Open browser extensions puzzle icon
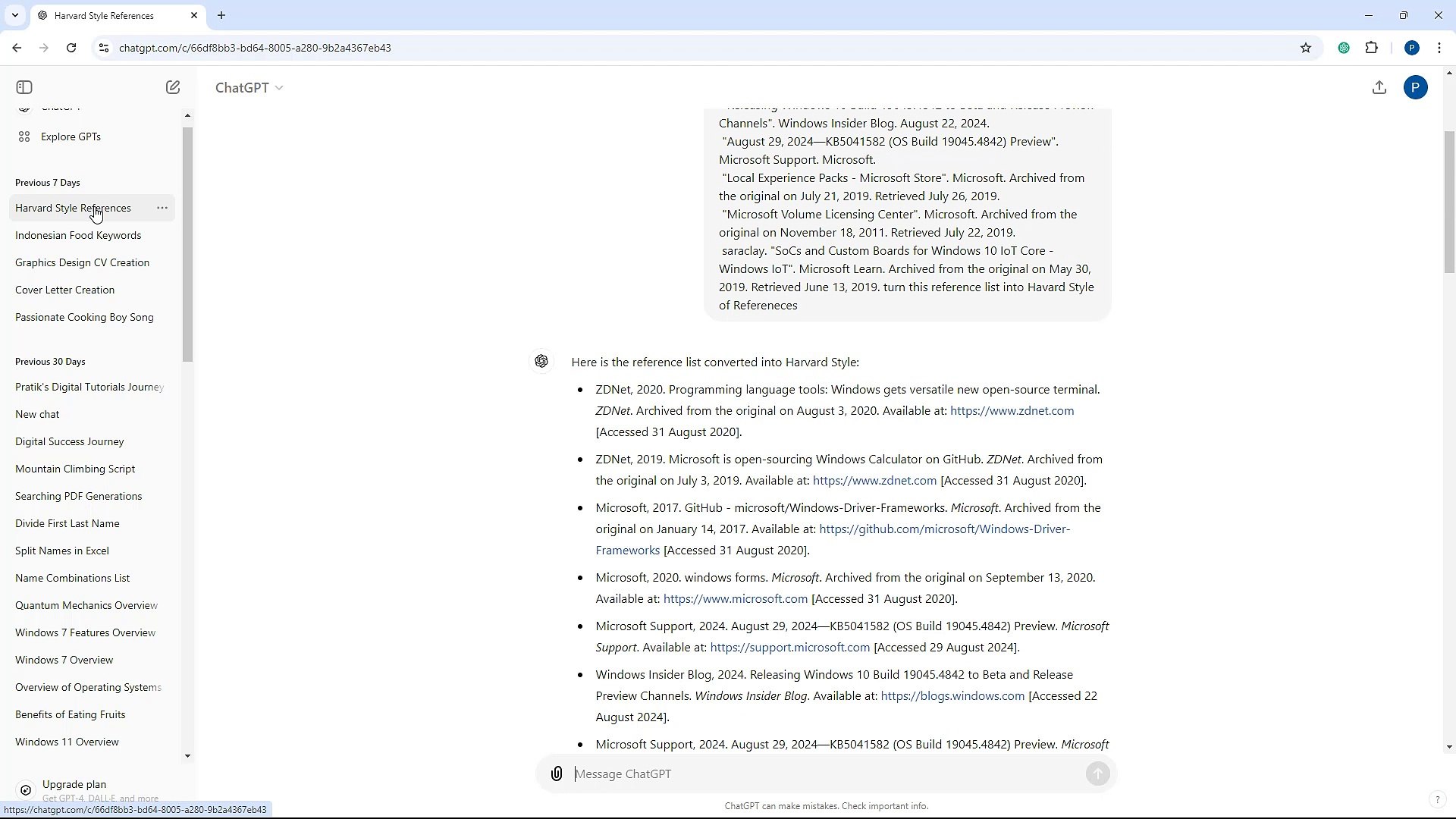The width and height of the screenshot is (1456, 819). [1372, 48]
